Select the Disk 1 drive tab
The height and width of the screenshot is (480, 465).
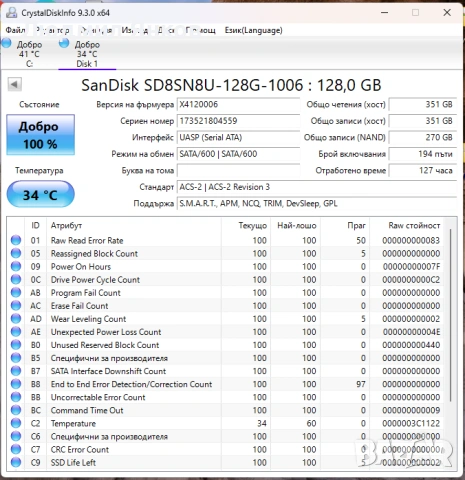[87, 54]
